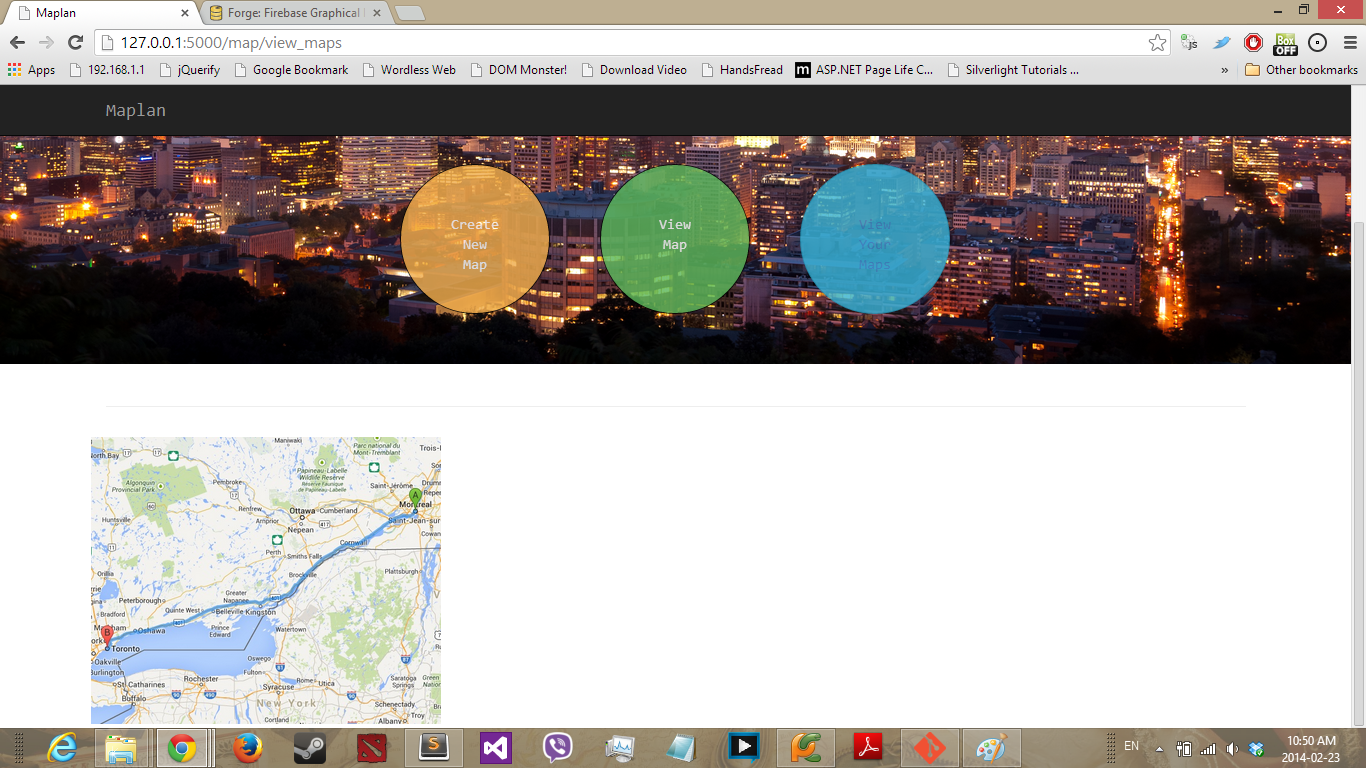Launch Internet Explorer from the taskbar
Viewport: 1366px width, 768px height.
tap(62, 748)
